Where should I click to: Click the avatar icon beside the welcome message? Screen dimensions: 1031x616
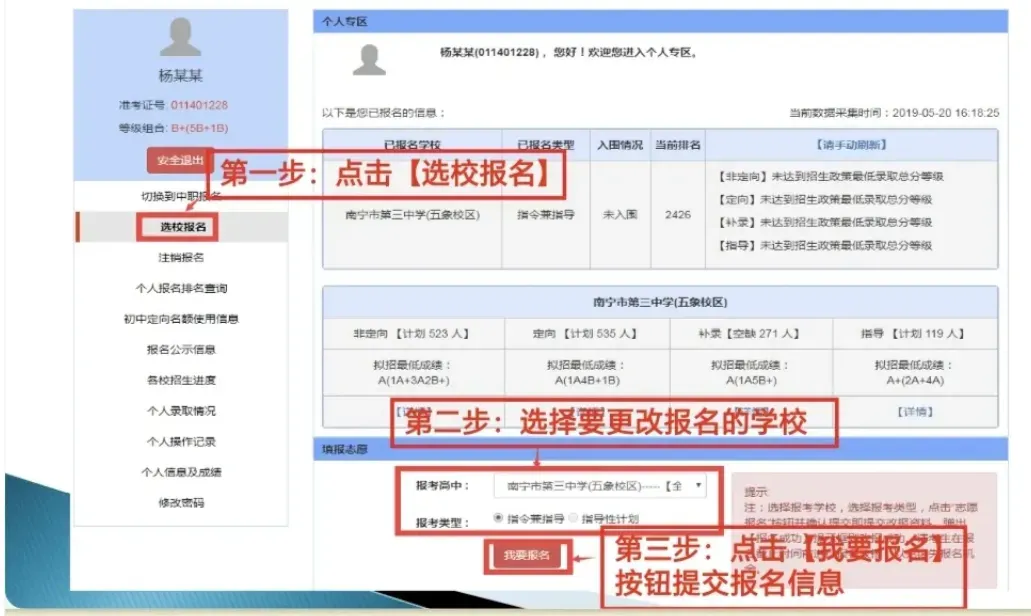click(369, 60)
